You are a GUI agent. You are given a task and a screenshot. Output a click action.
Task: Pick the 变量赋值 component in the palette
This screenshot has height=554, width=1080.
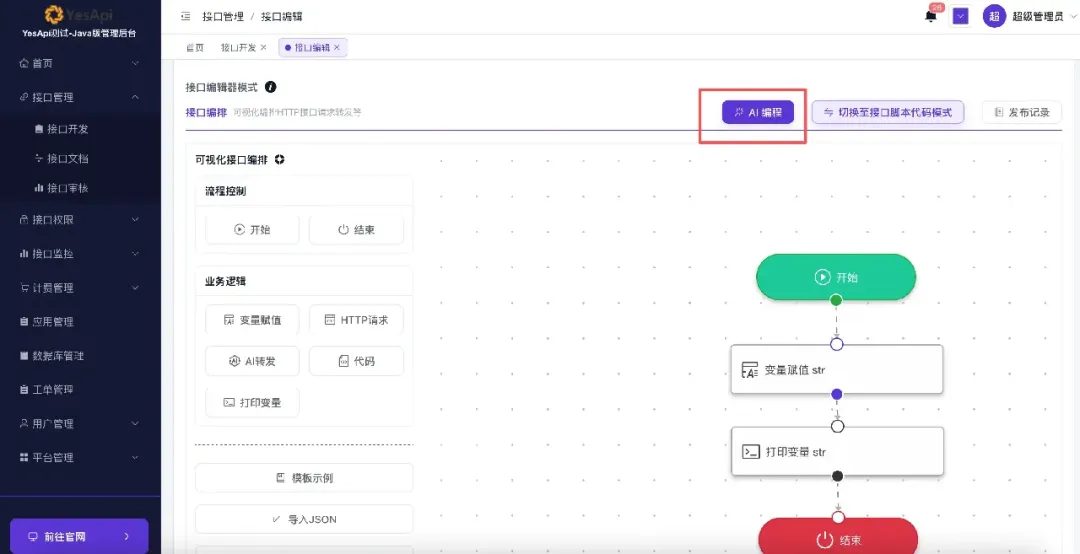[252, 320]
